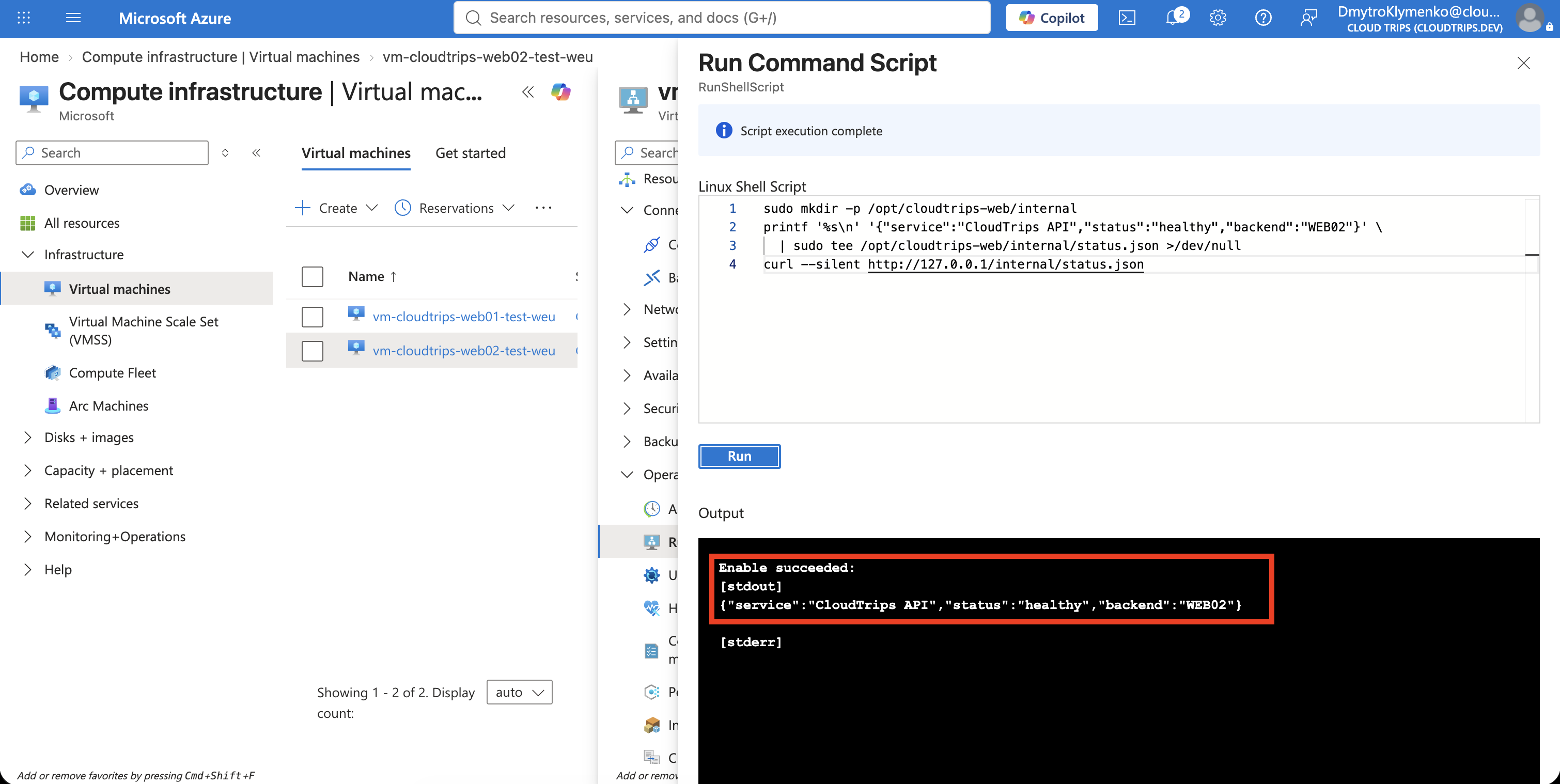This screenshot has height=784, width=1560.
Task: Switch to Get started tab
Action: click(x=471, y=153)
